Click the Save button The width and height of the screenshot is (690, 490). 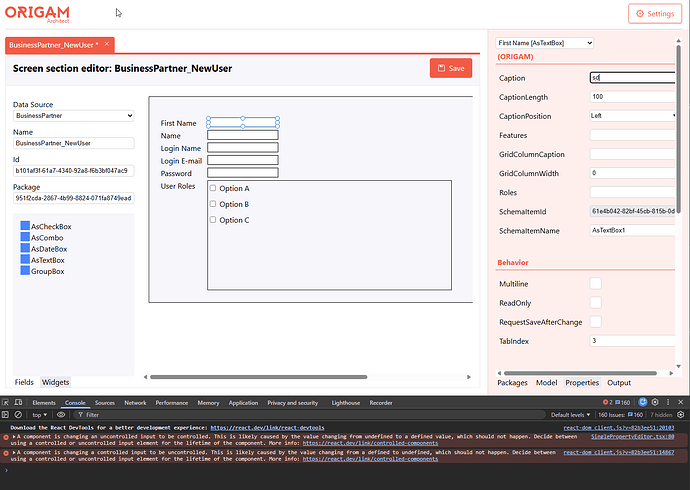coord(451,68)
